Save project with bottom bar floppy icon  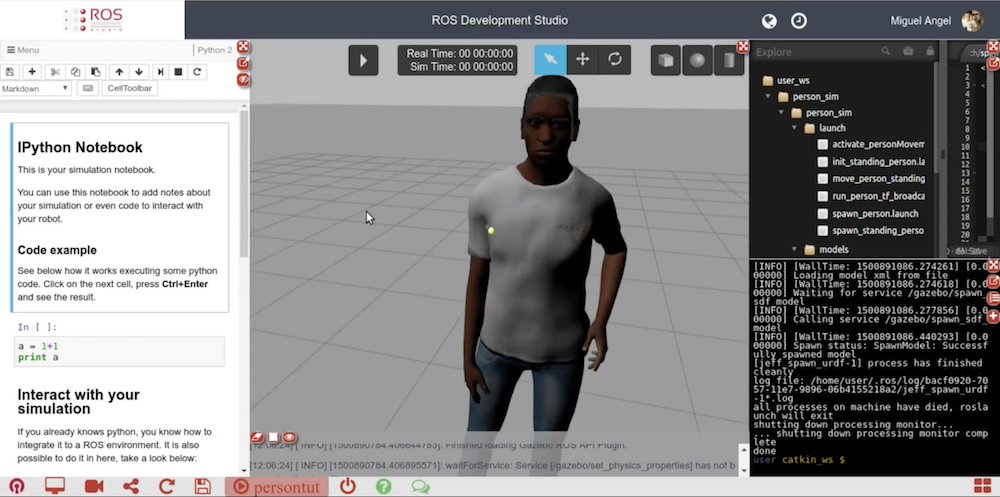[x=203, y=486]
